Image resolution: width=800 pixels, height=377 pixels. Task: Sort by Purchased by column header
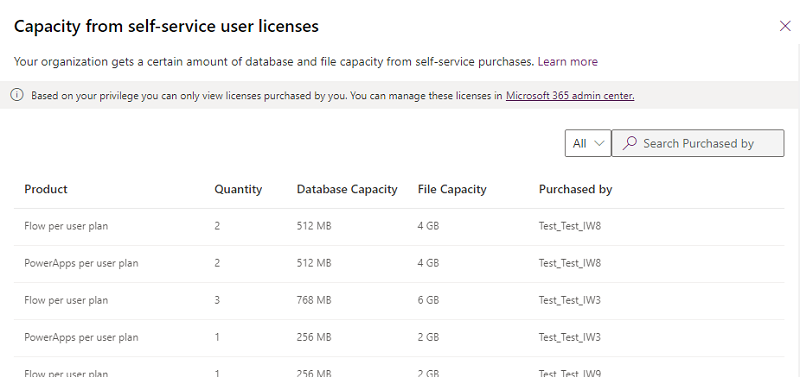(x=576, y=189)
